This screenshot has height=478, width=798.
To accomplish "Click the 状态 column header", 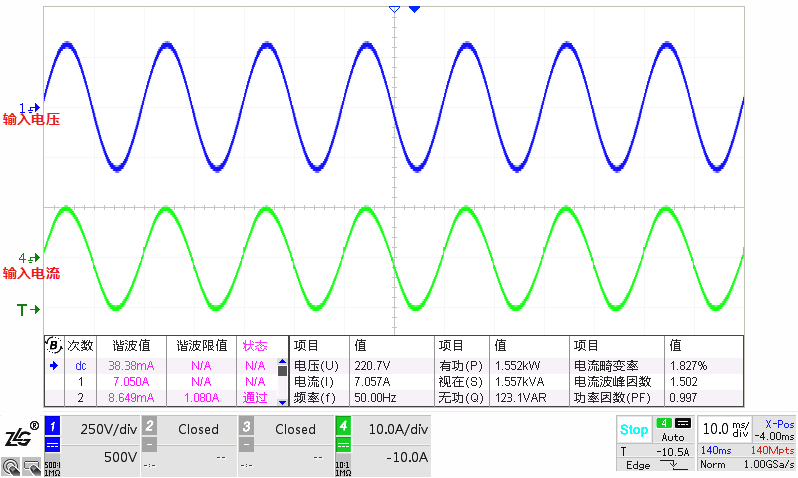I will tap(255, 346).
